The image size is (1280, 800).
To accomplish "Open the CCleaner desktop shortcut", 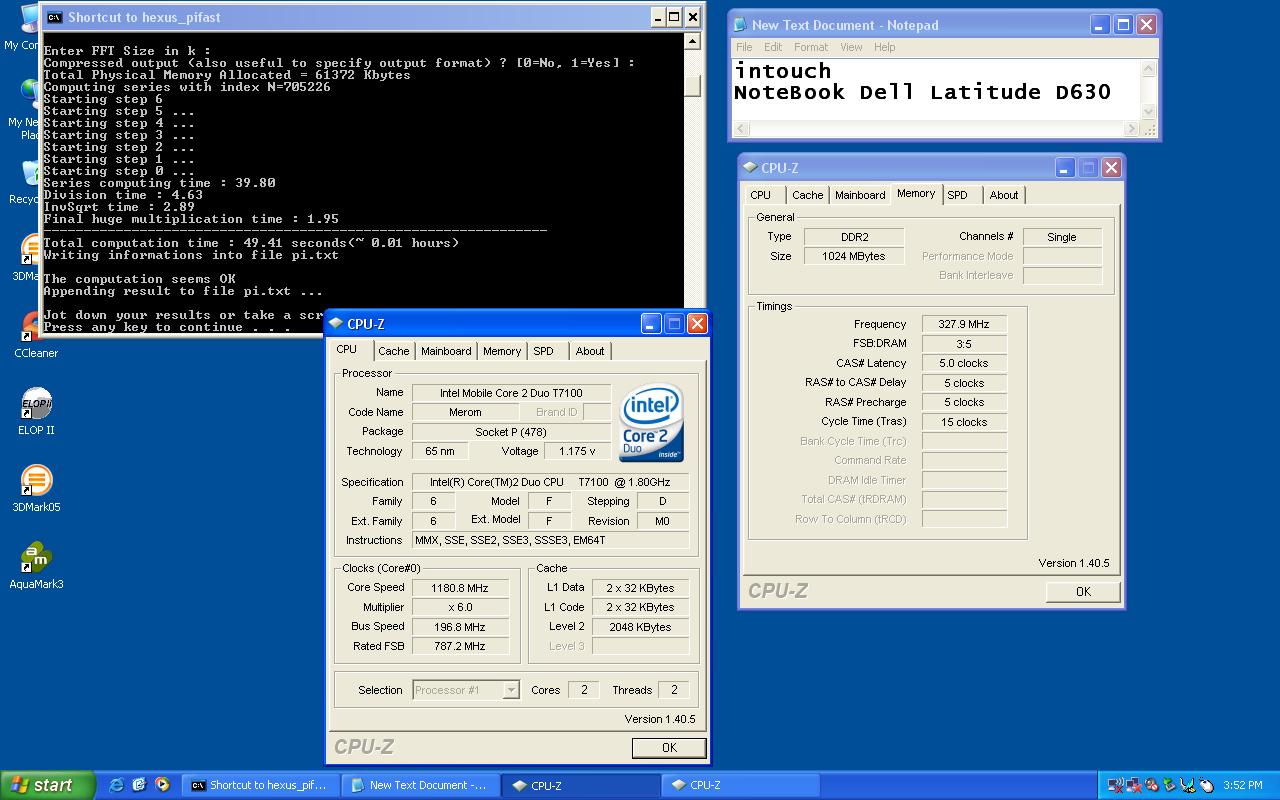I will 36,334.
